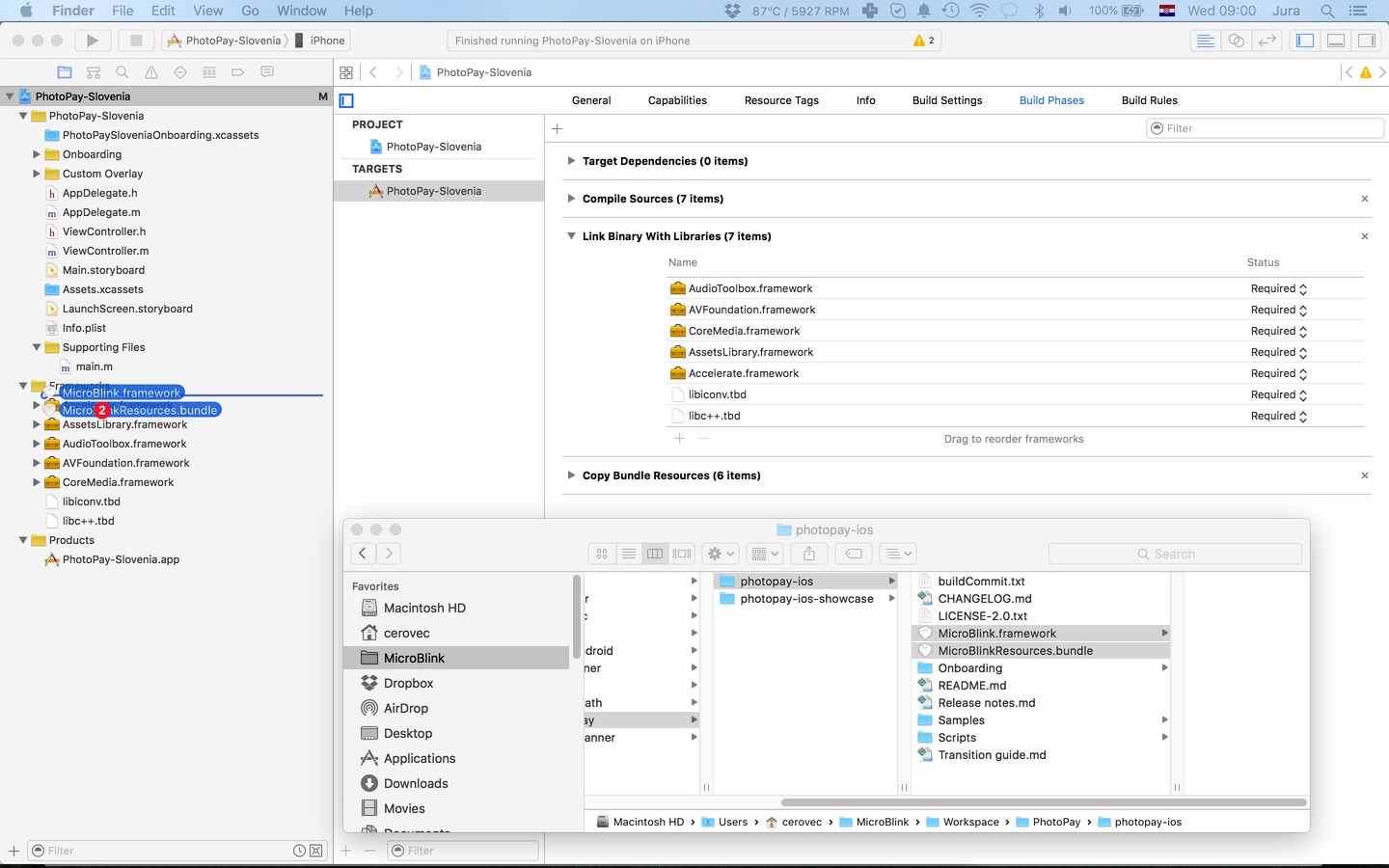Add a library with the plus button
The height and width of the screenshot is (868, 1389).
click(x=679, y=438)
